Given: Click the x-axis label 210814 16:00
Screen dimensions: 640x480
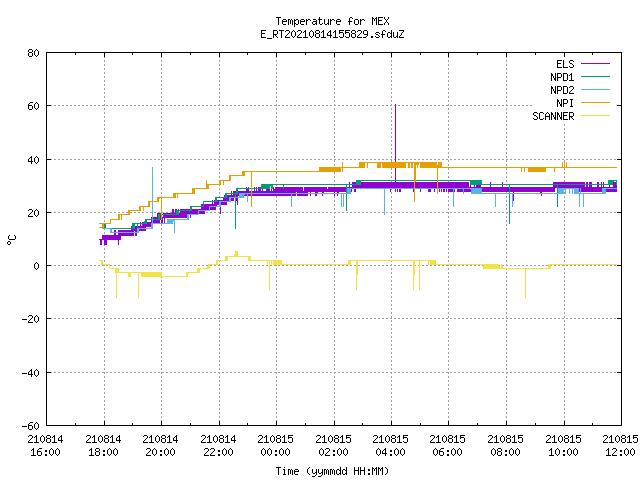Looking at the screenshot, I should pyautogui.click(x=45, y=445).
